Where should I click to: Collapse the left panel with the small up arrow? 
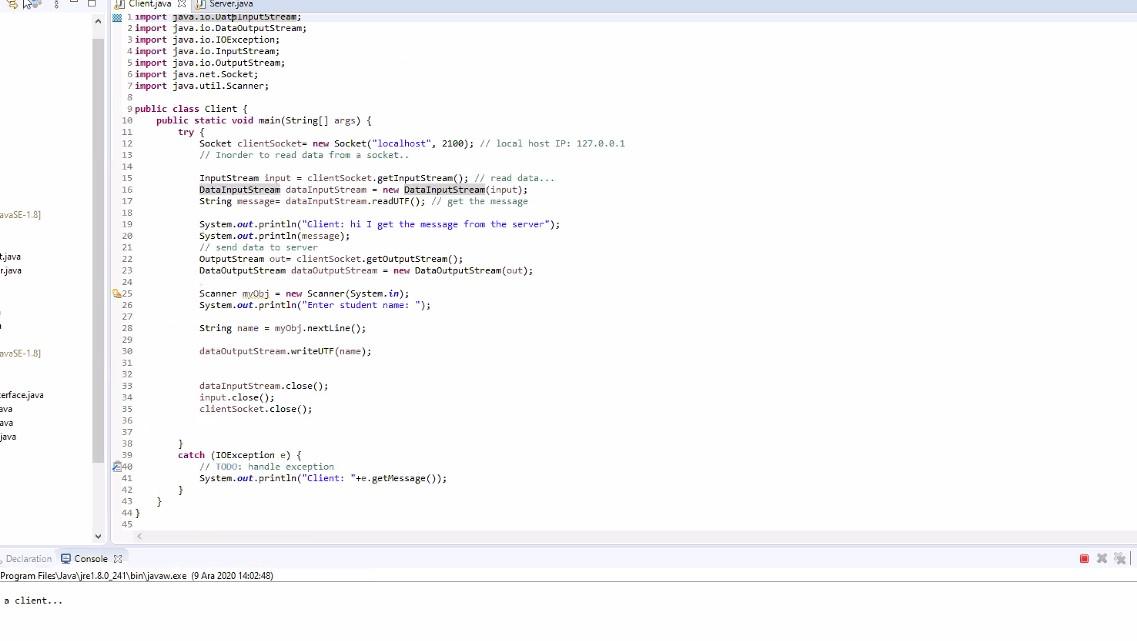(x=97, y=20)
